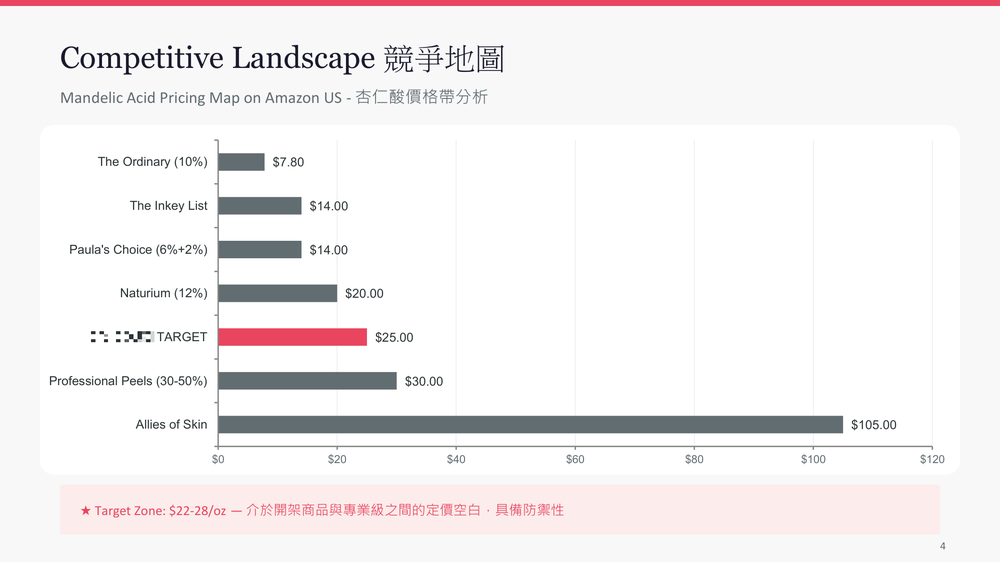Select the $7.80 value label
This screenshot has width=1000, height=562.
[288, 162]
